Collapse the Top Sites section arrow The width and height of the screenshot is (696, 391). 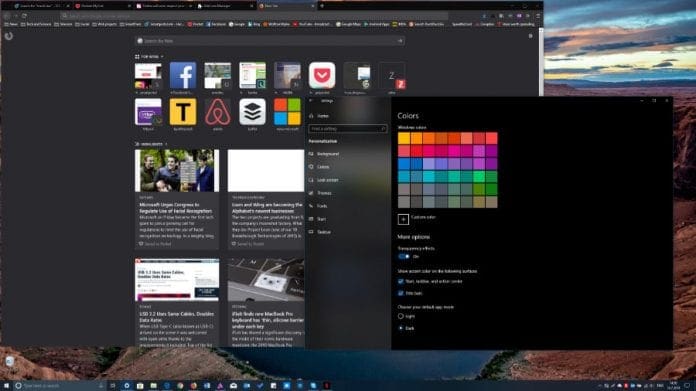(x=162, y=57)
